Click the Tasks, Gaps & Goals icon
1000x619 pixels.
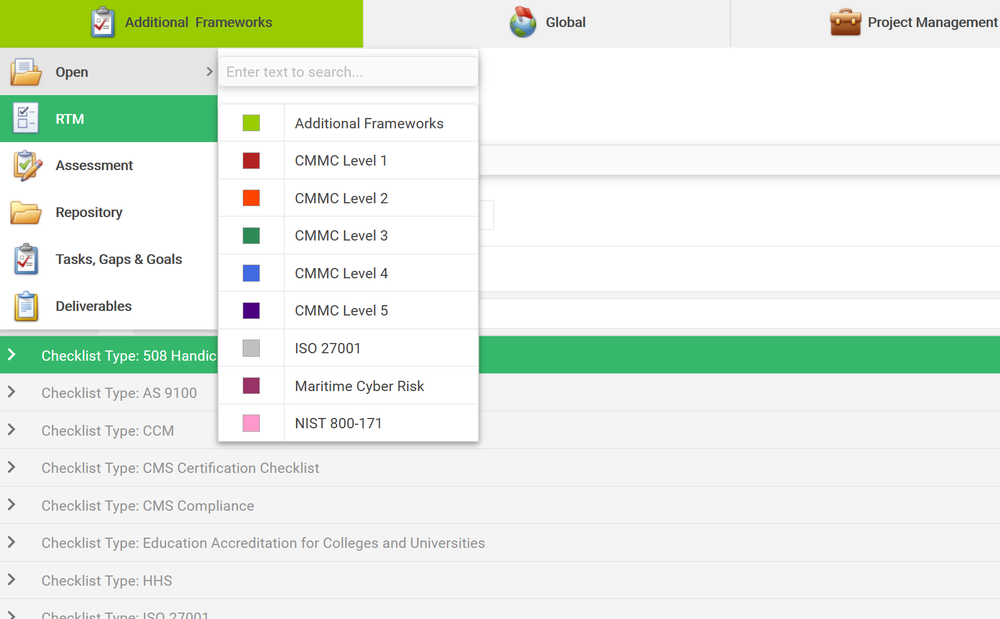[x=26, y=260]
